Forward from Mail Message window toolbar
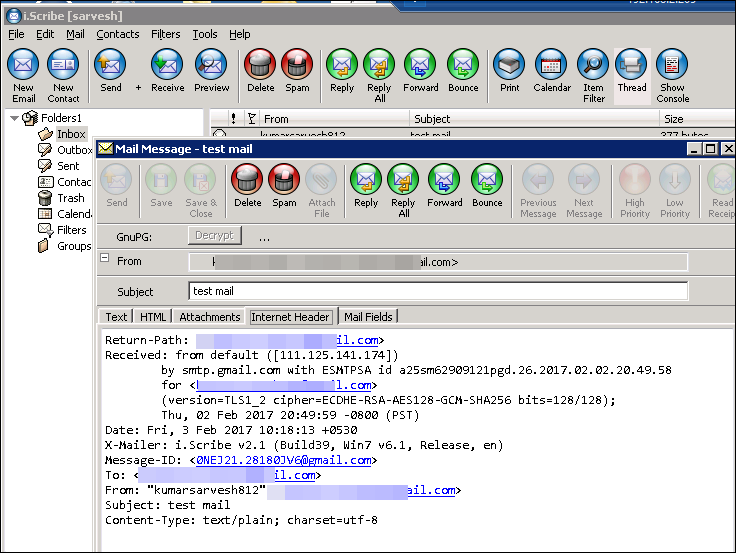 [444, 186]
